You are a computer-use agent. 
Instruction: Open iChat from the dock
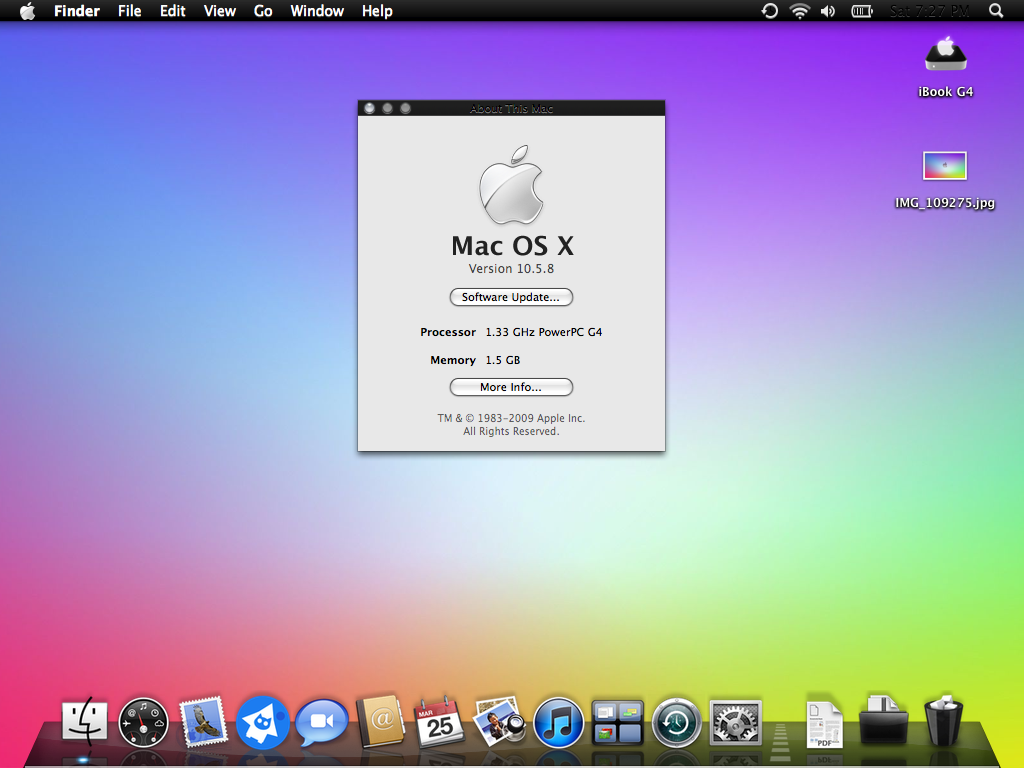pos(321,722)
